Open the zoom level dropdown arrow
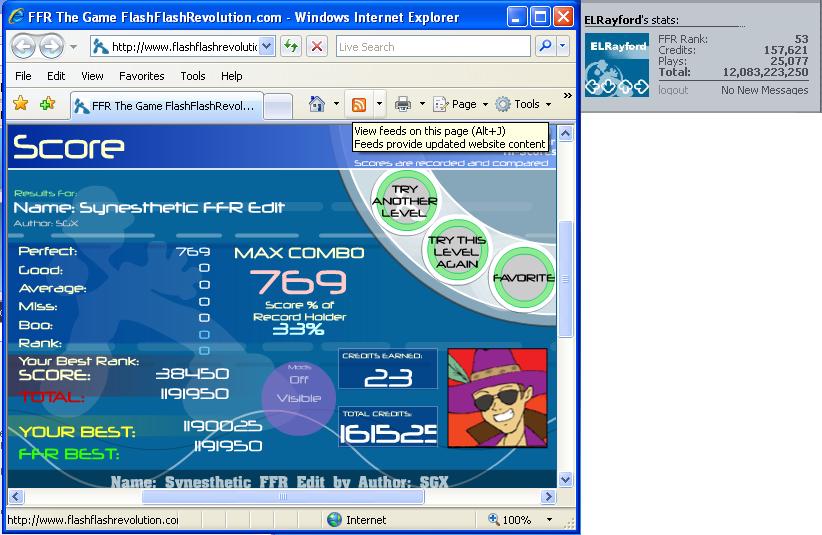This screenshot has height=535, width=822. (x=549, y=520)
